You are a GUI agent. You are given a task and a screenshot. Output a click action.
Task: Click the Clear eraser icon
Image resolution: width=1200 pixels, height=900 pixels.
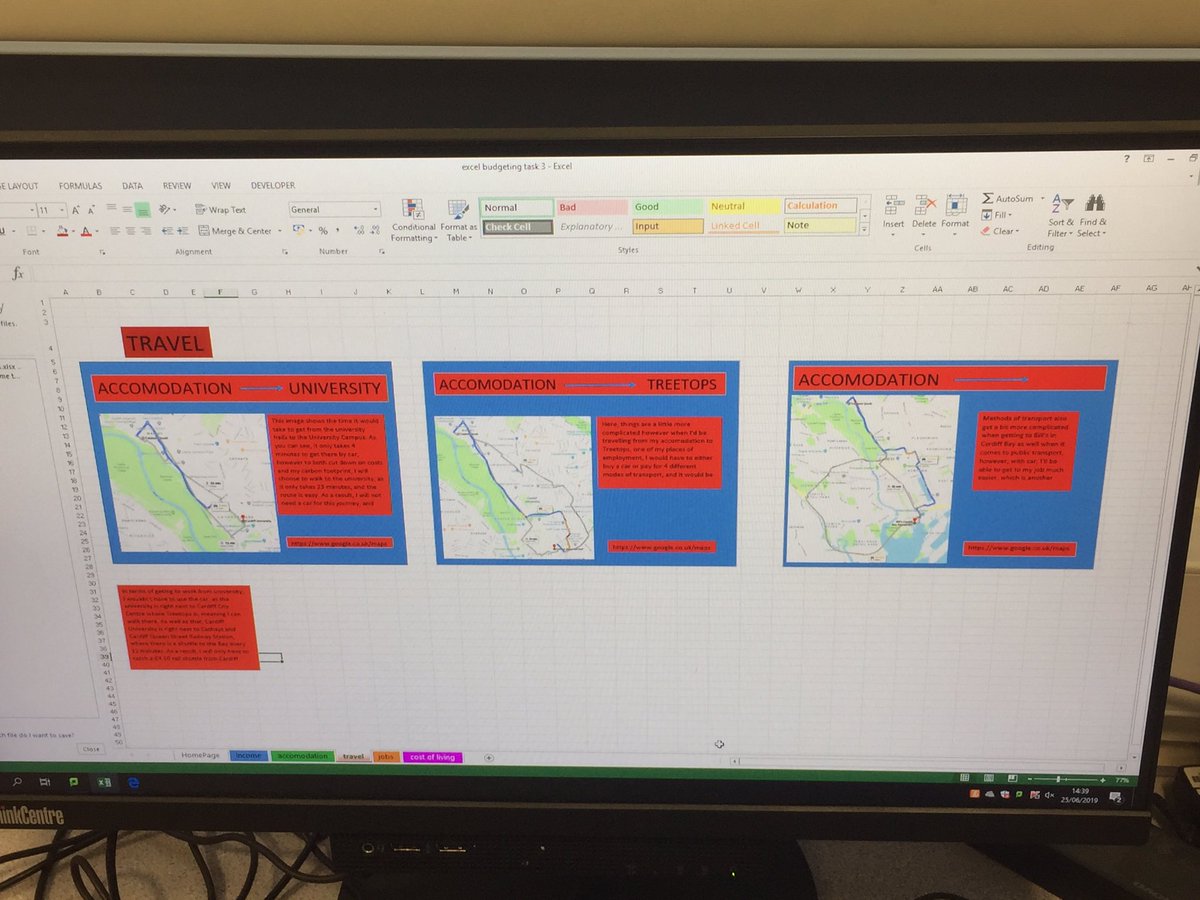pos(985,231)
